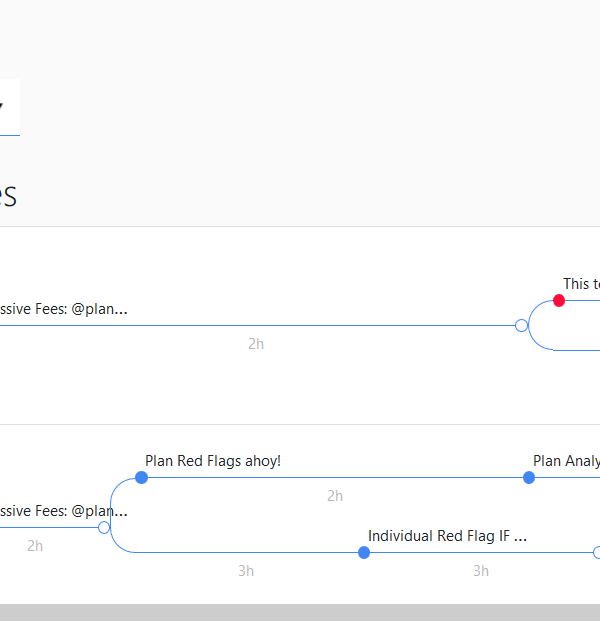Click the horizontal scrollbar at the bottom
The height and width of the screenshot is (621, 600).
300,612
